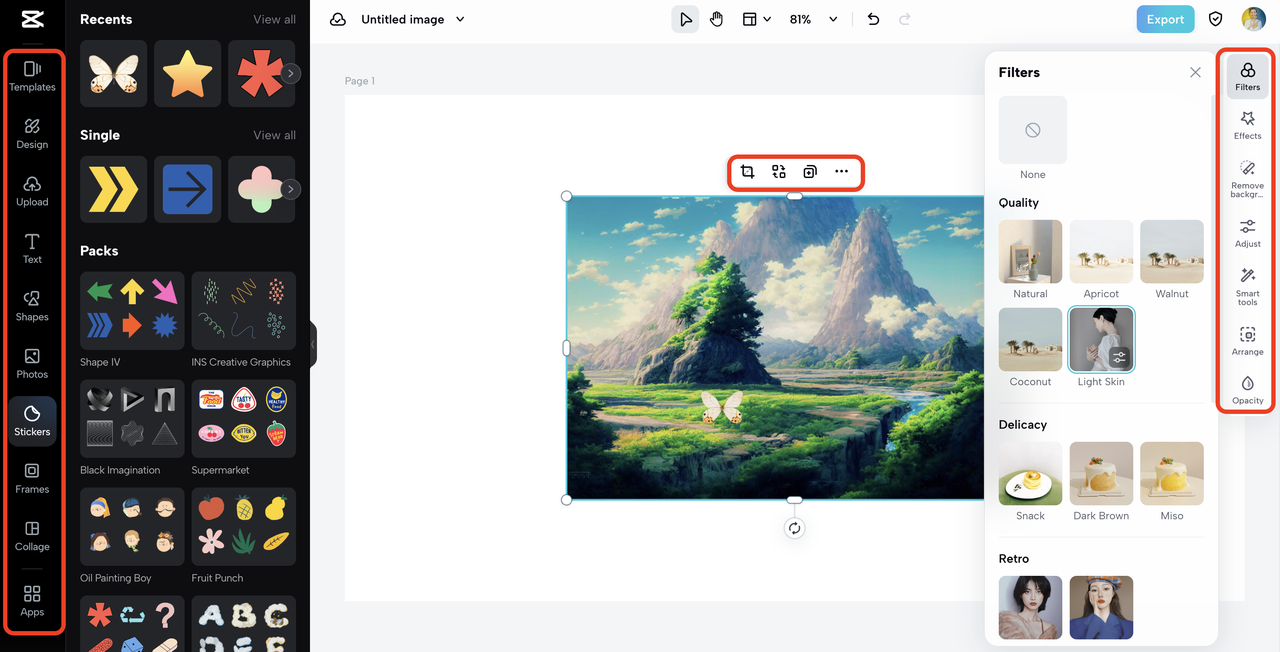Click the rotate handle below image

pos(794,529)
